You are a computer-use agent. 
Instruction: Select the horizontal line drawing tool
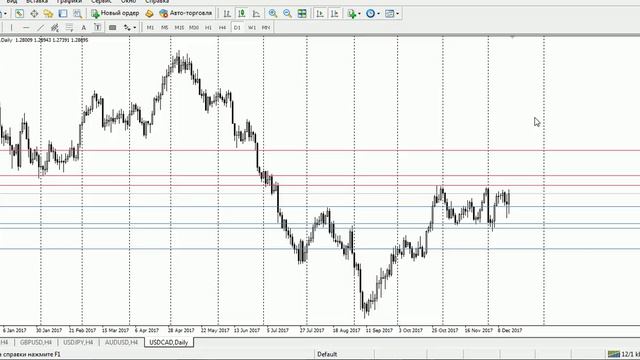pyautogui.click(x=26, y=27)
